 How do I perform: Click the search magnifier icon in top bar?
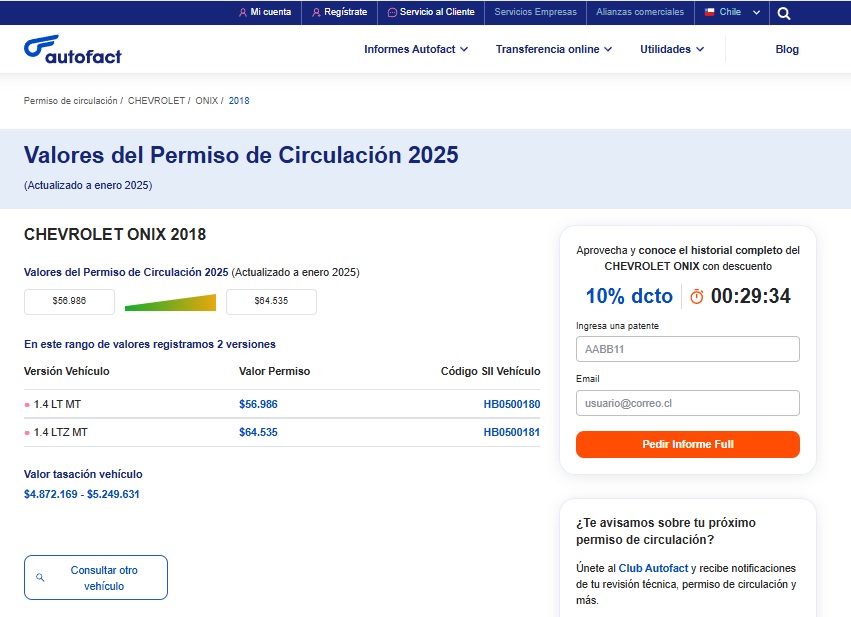pos(784,13)
